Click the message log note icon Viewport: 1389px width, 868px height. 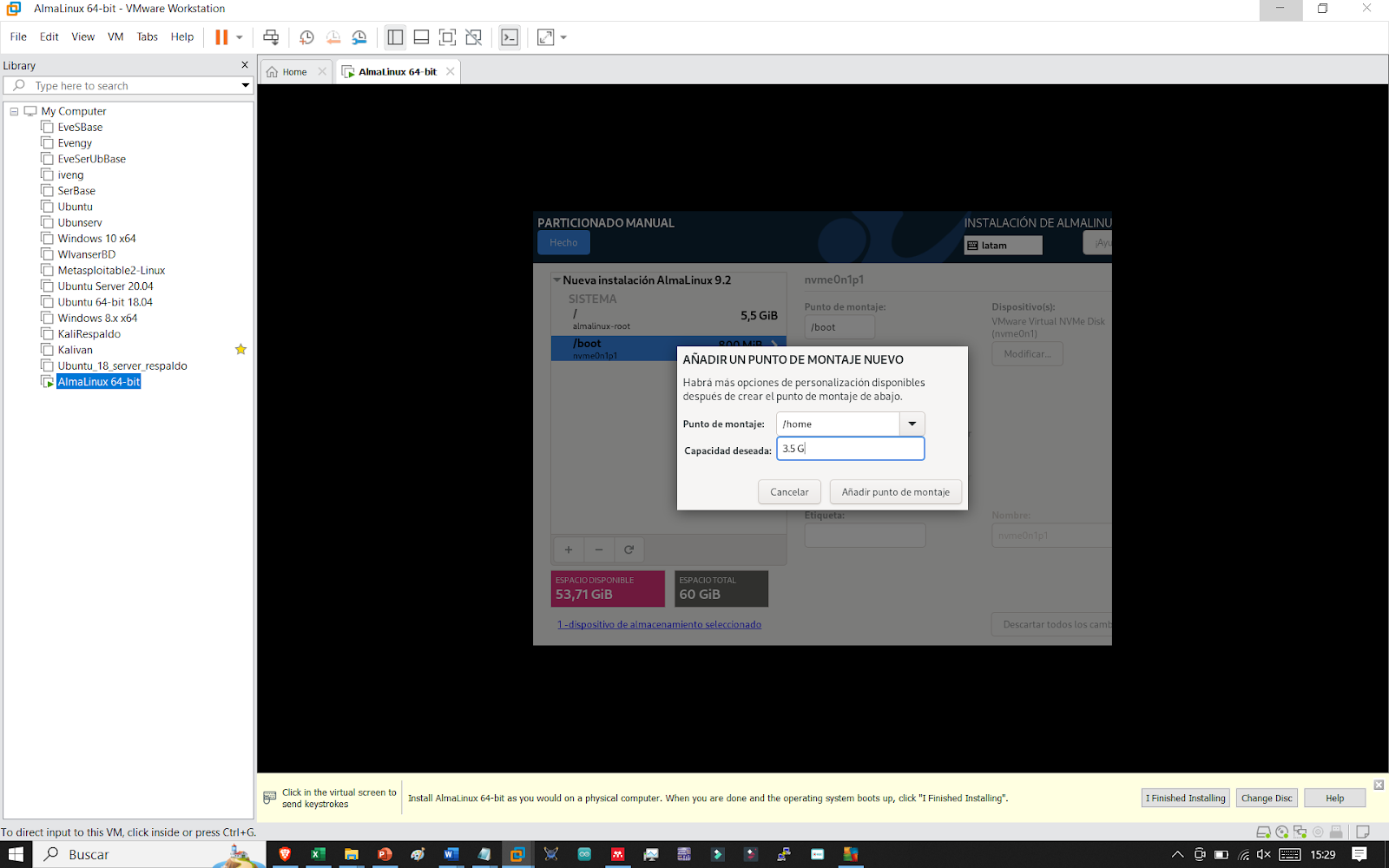click(x=1363, y=832)
